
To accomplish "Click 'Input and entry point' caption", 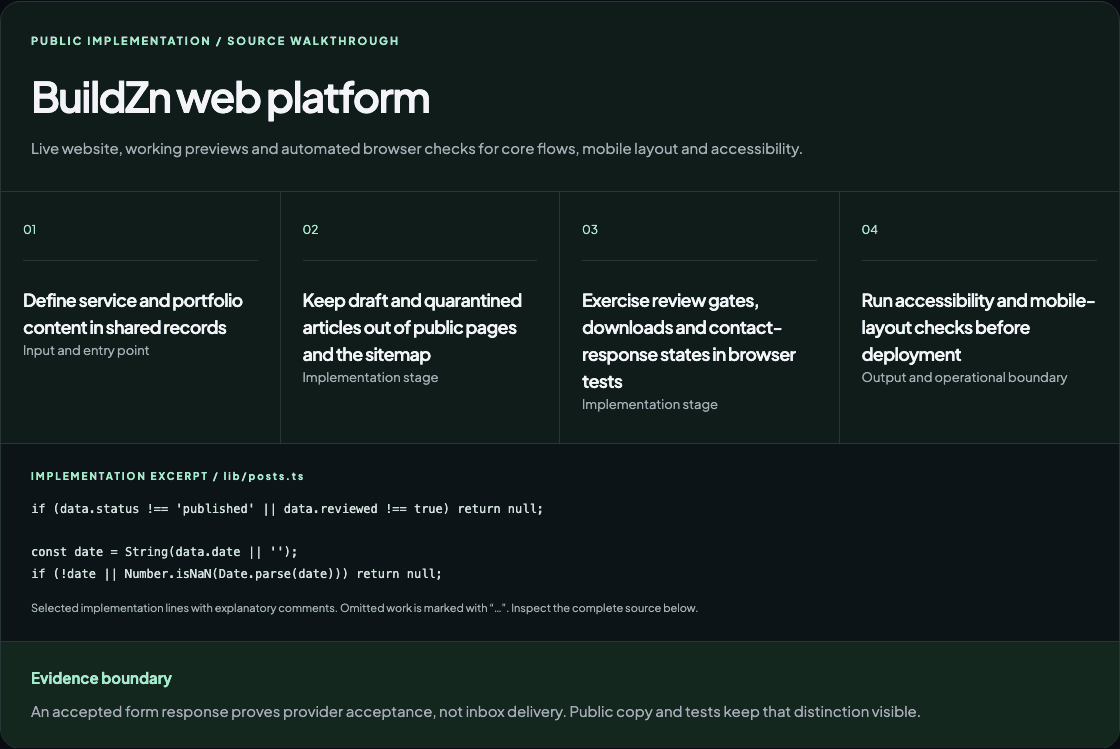I will 86,351.
